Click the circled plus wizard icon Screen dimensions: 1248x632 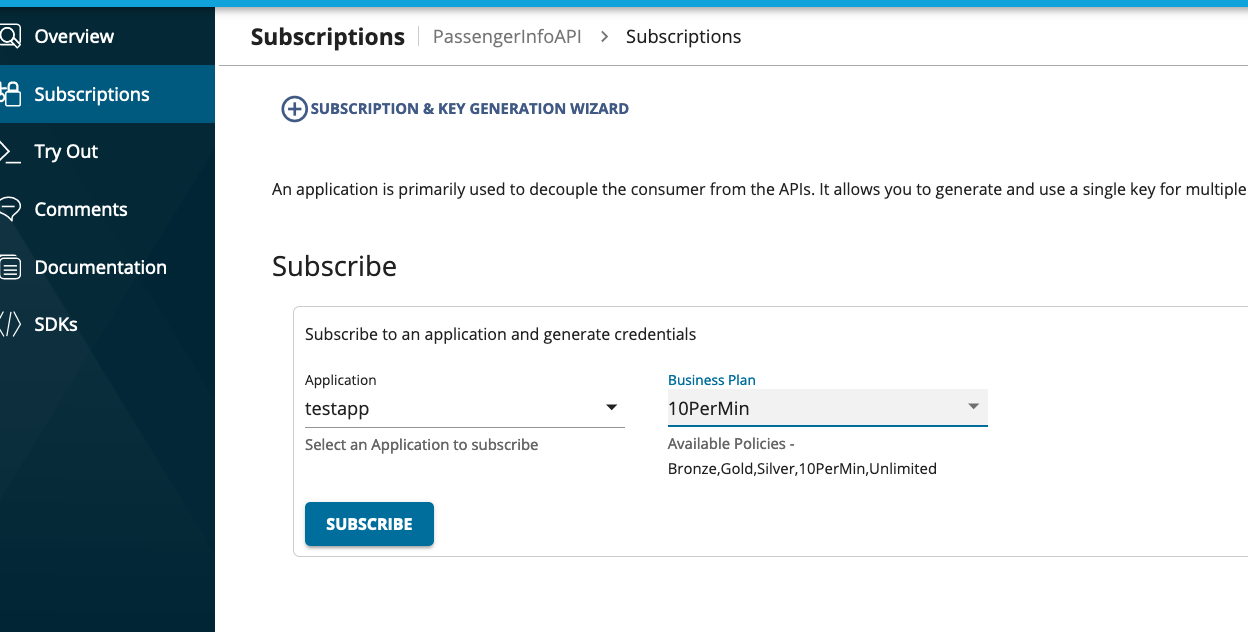[x=294, y=109]
